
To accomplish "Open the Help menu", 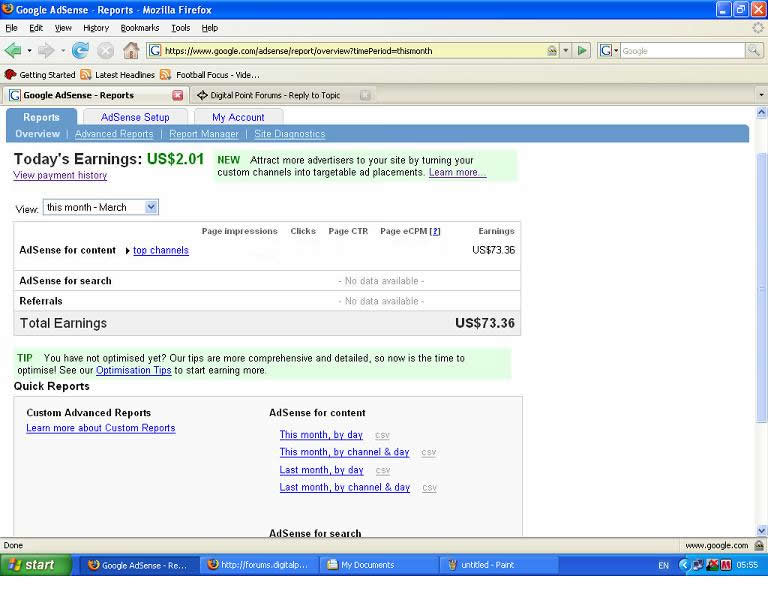I will [x=210, y=28].
